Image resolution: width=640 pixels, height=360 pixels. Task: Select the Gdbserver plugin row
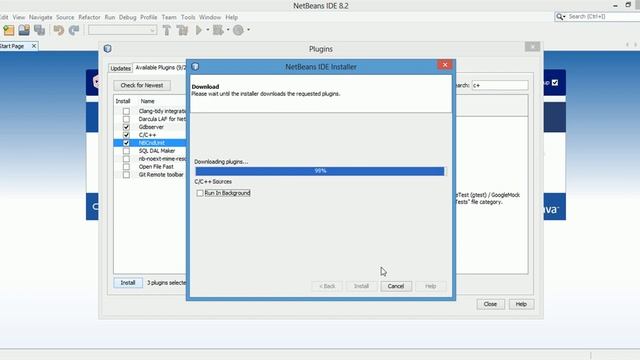[150, 127]
